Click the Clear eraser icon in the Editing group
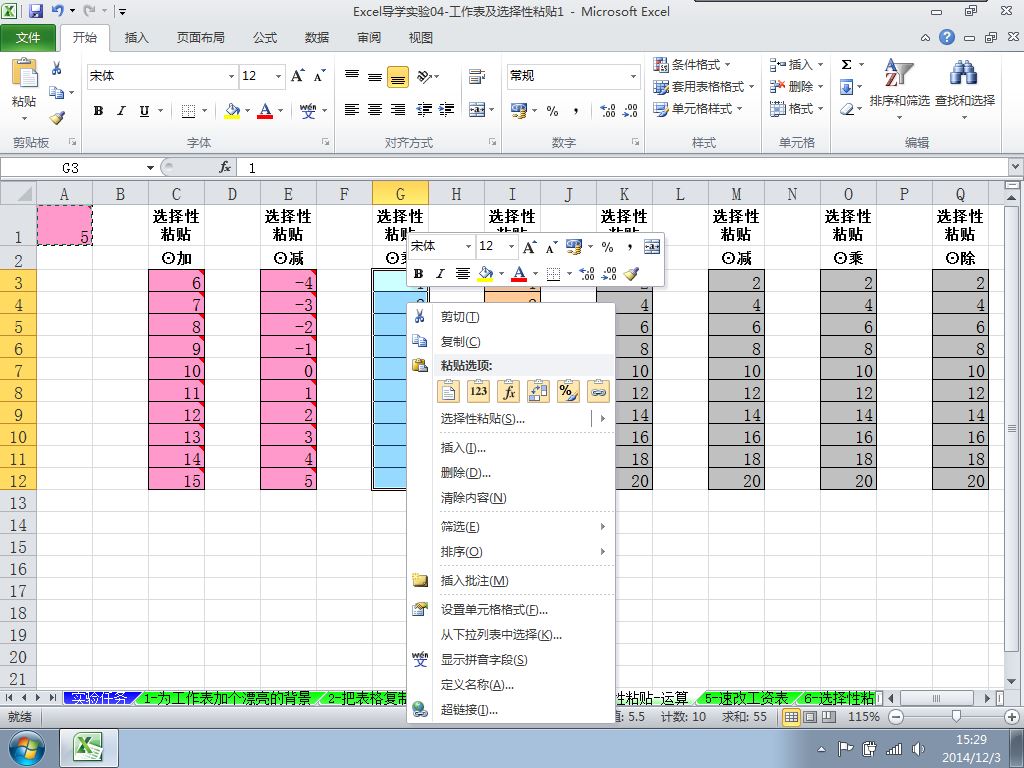The width and height of the screenshot is (1024, 768). pos(847,108)
